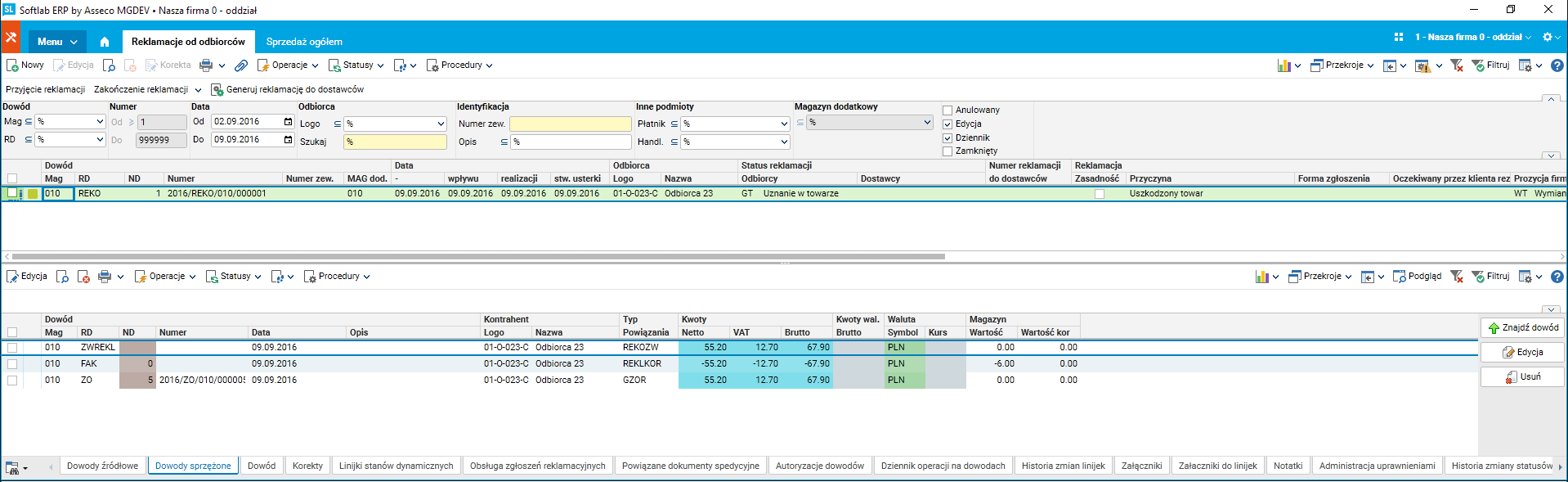The width and height of the screenshot is (1568, 482).
Task: Click the Usuń button on the right
Action: coord(1522,377)
